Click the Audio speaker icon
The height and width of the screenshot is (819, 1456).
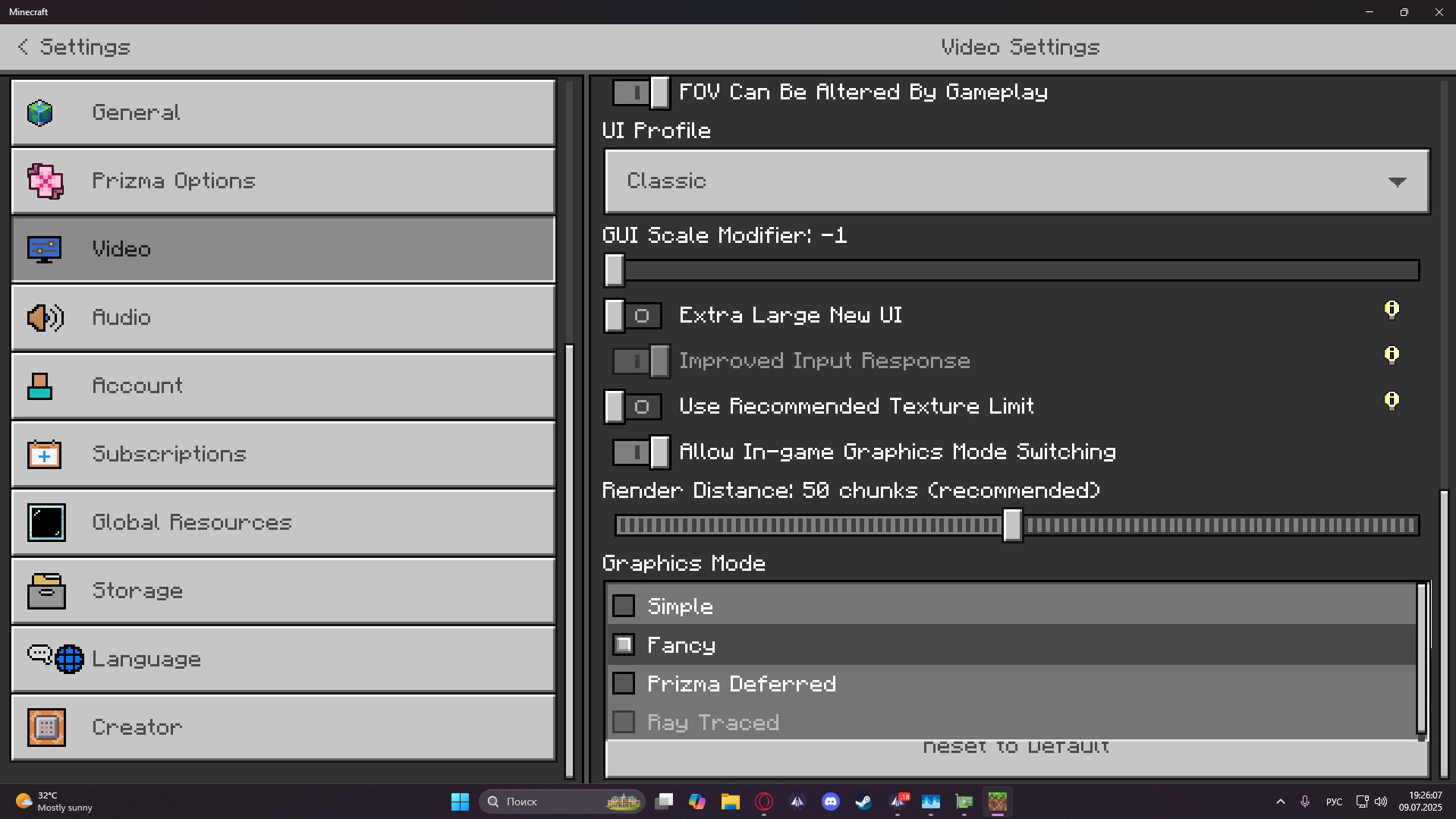(46, 317)
